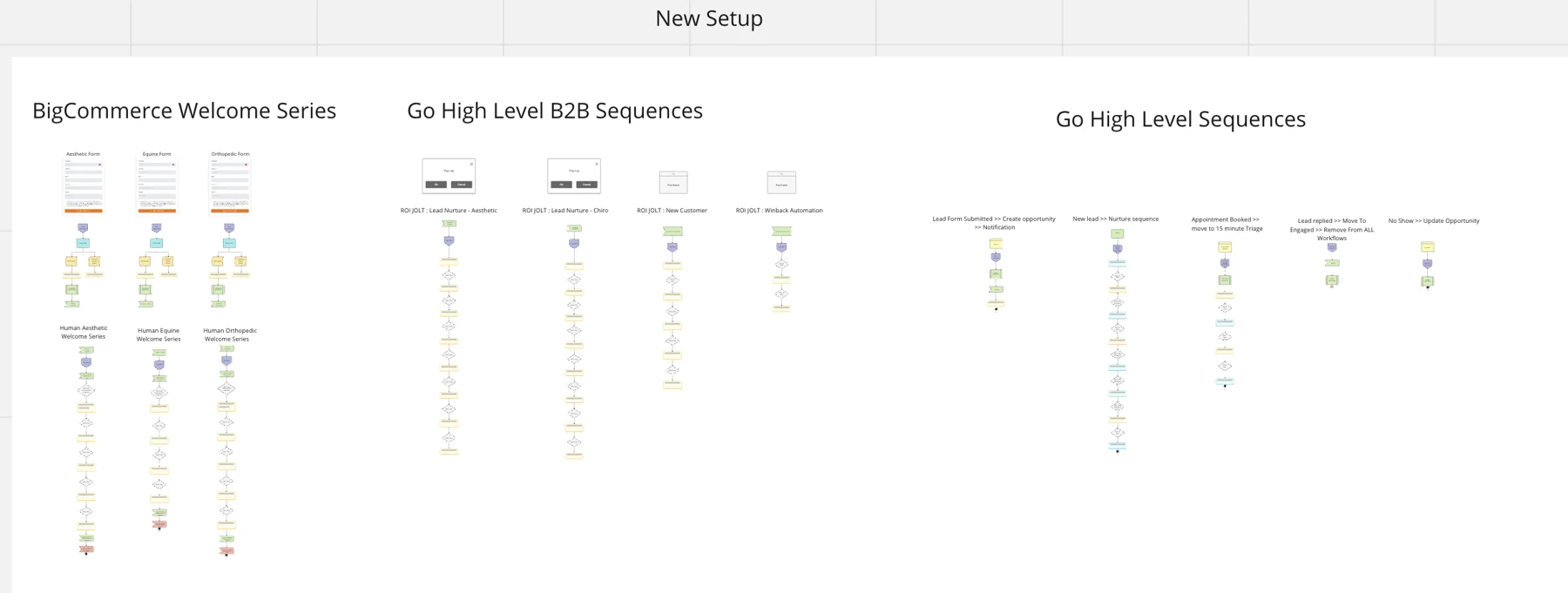The height and width of the screenshot is (593, 1568).
Task: Select cyan node under Aesthetic Form
Action: click(83, 243)
